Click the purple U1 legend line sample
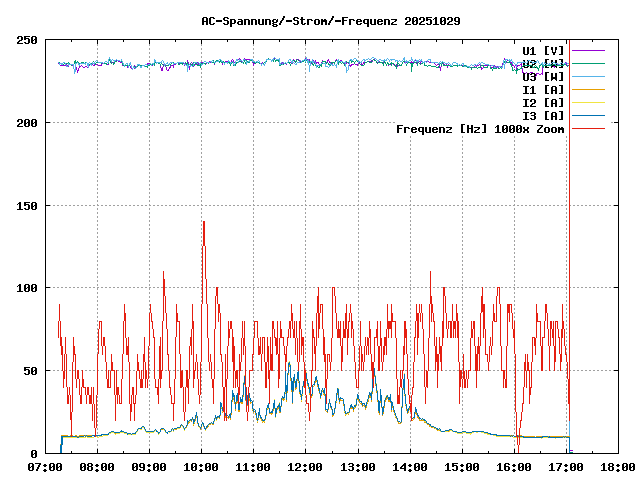This screenshot has height=480, width=640. coord(588,50)
